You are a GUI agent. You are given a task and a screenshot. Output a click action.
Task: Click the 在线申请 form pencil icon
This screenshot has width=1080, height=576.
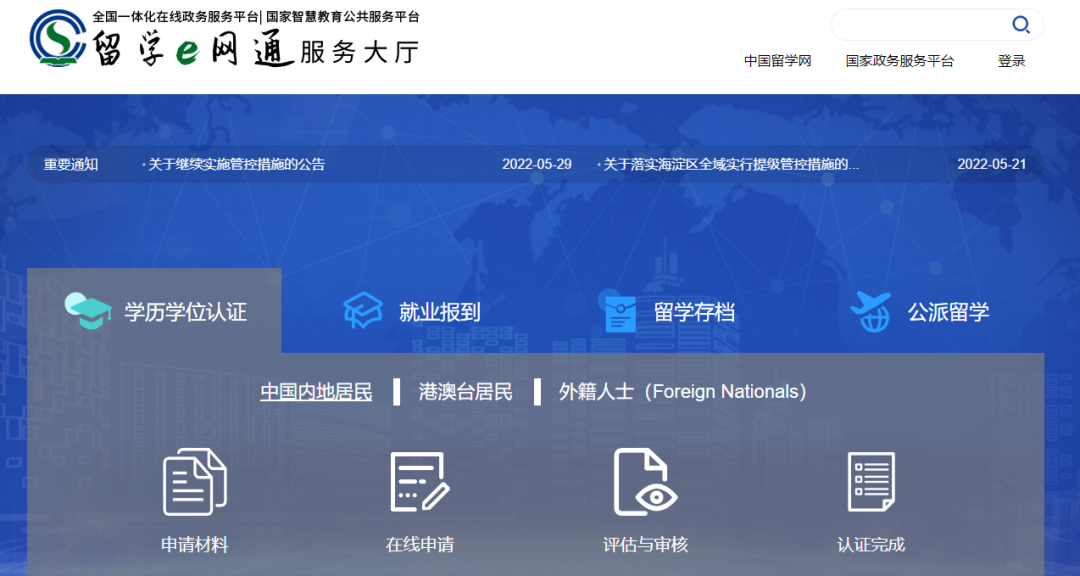419,482
